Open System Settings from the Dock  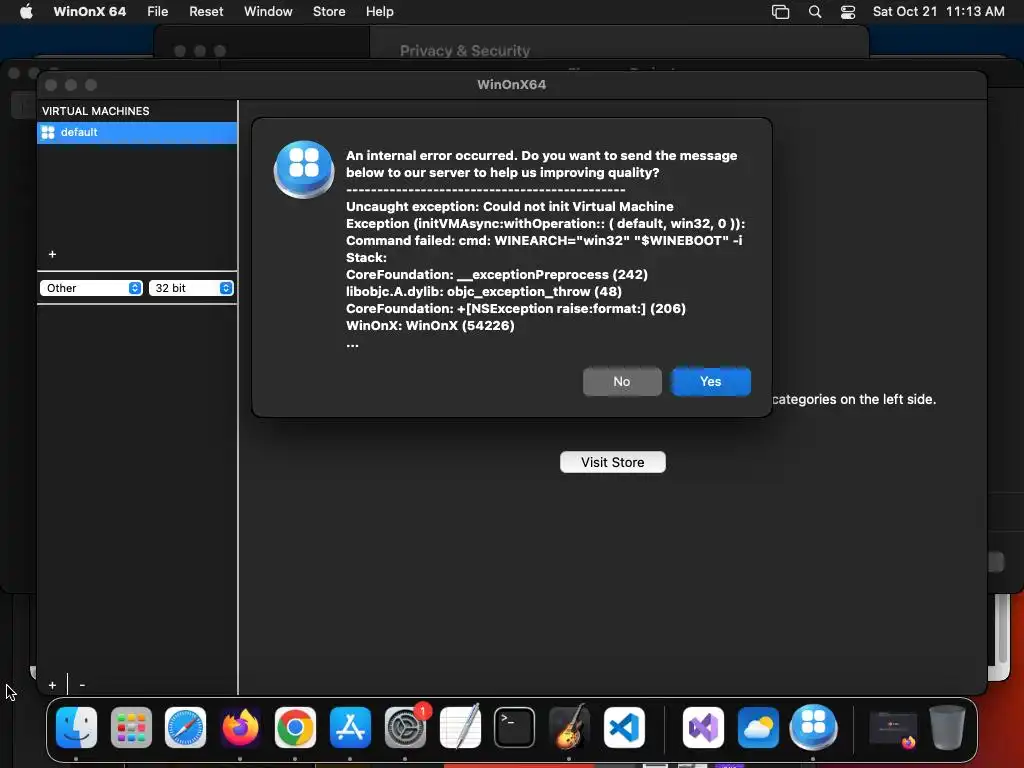405,728
